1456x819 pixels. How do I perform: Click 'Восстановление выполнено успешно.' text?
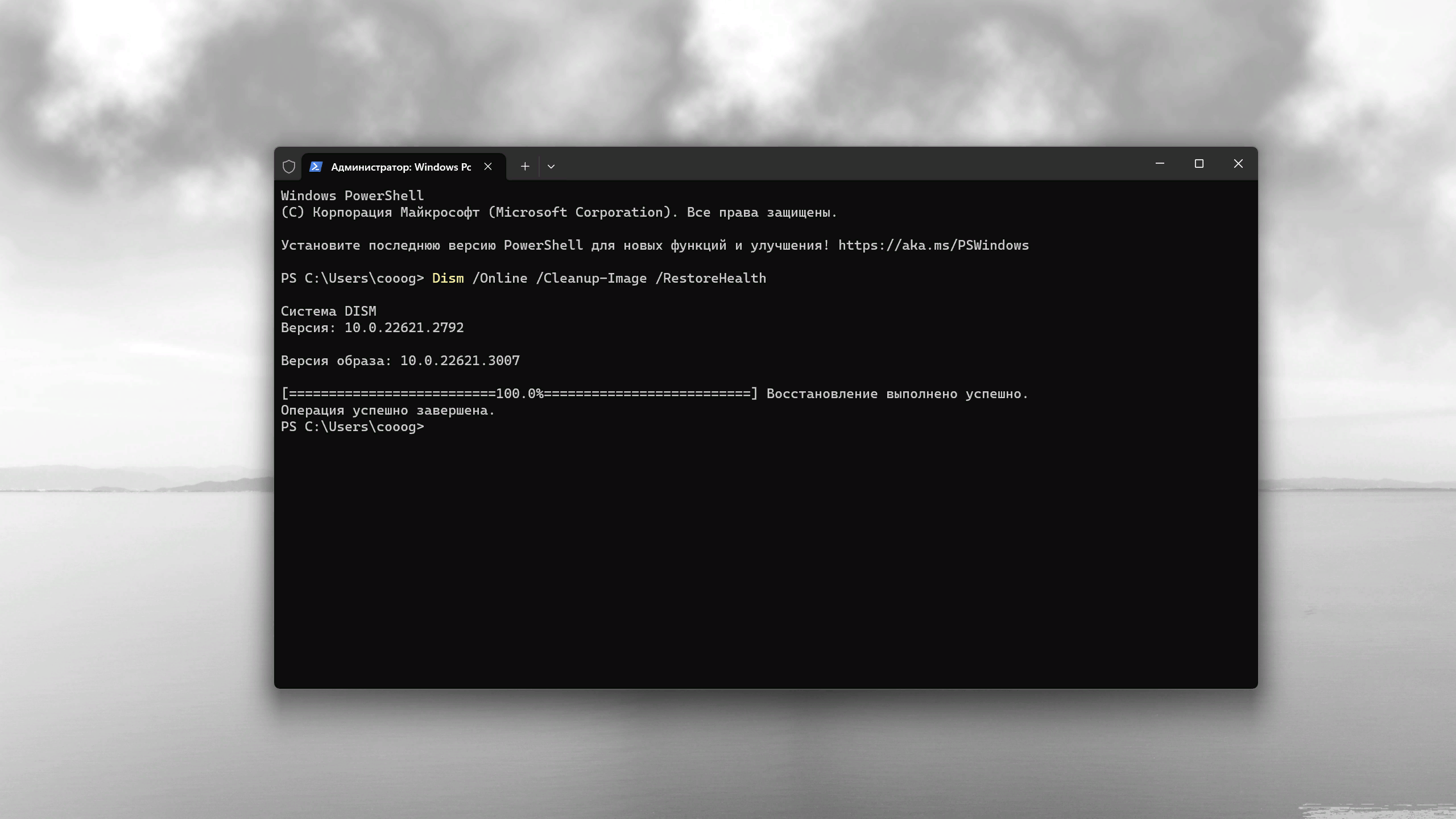[x=897, y=394]
